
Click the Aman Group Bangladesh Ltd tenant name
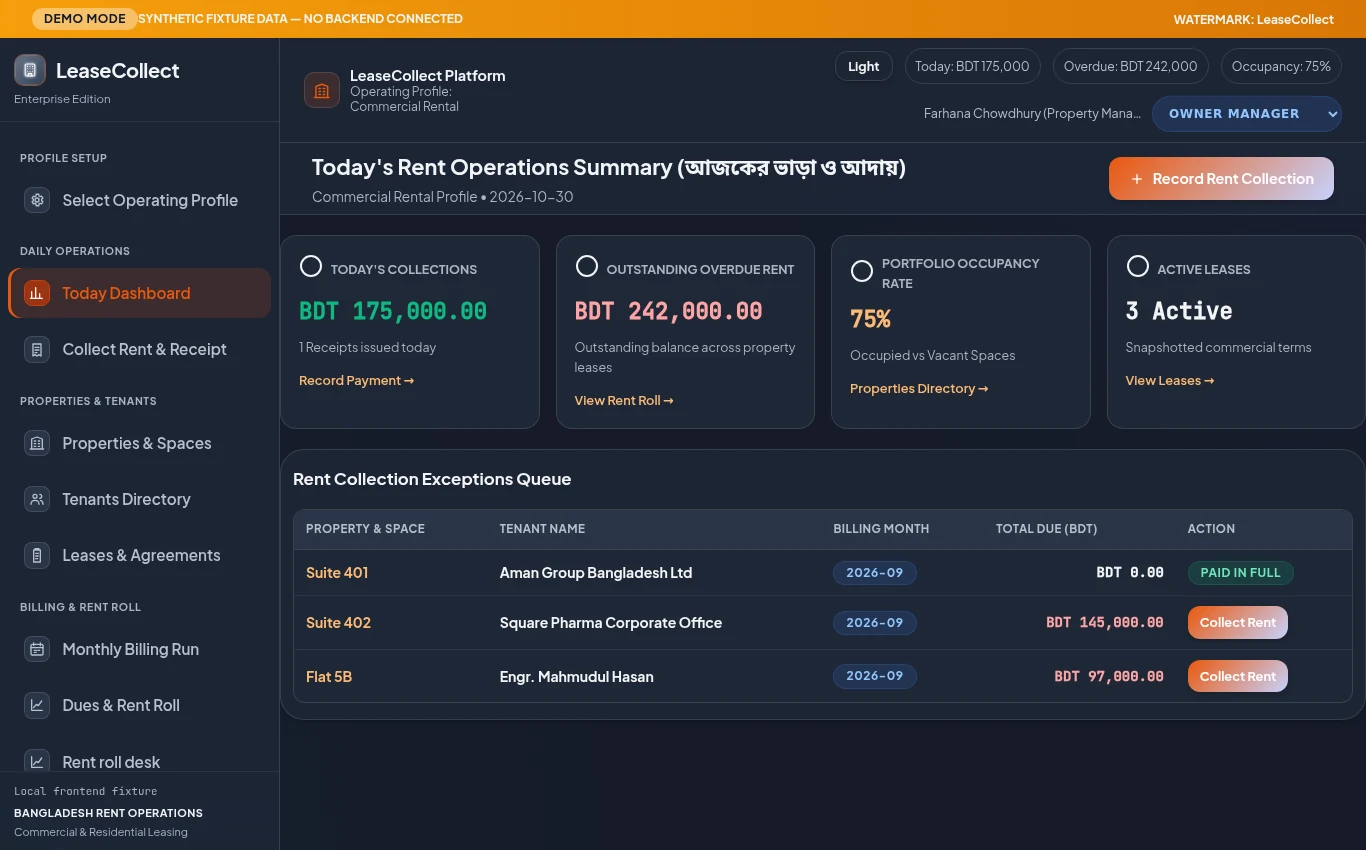(x=596, y=573)
